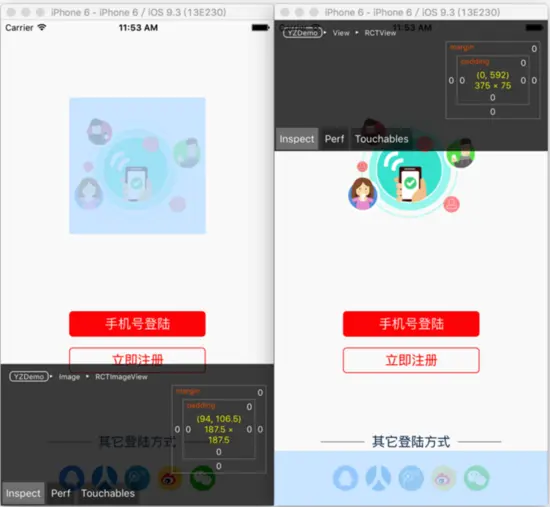Click the 其它登陆方式 label in right simulator
Image resolution: width=550 pixels, height=507 pixels.
pyautogui.click(x=411, y=441)
